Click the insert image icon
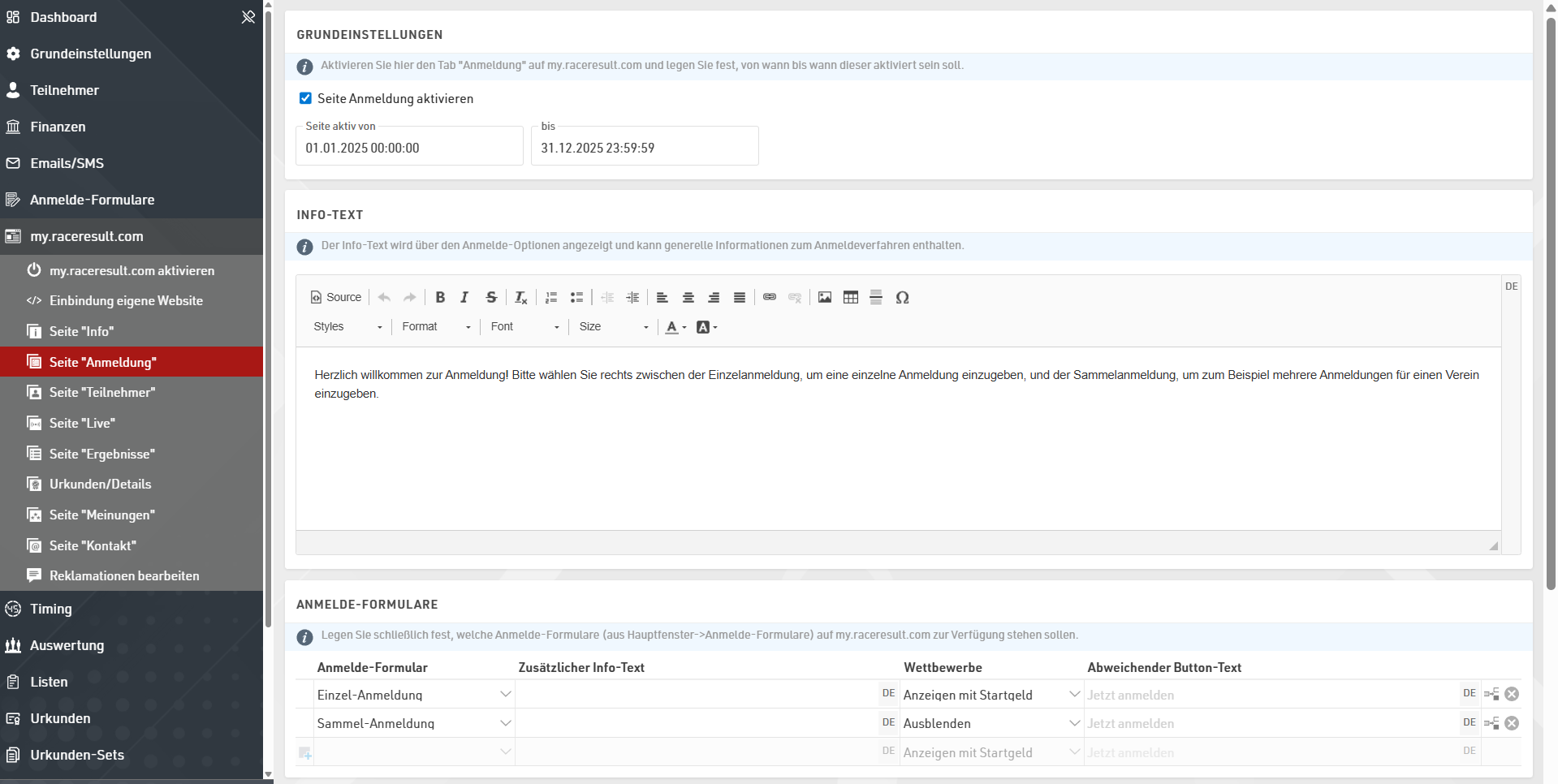The height and width of the screenshot is (784, 1558). click(x=824, y=297)
